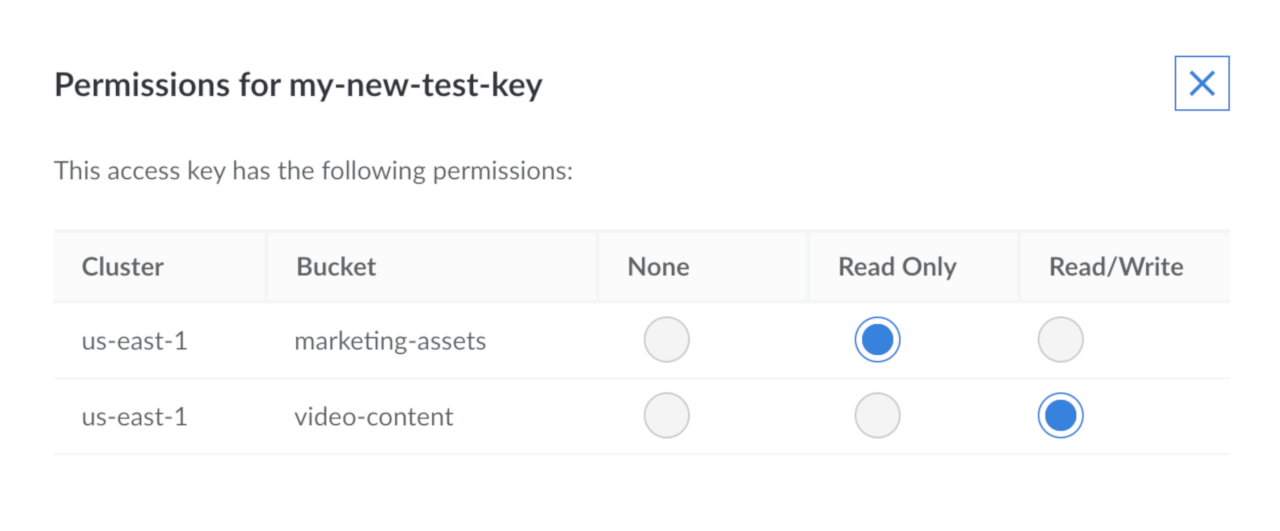This screenshot has width=1280, height=531.
Task: Click the Bucket column header
Action: point(336,267)
